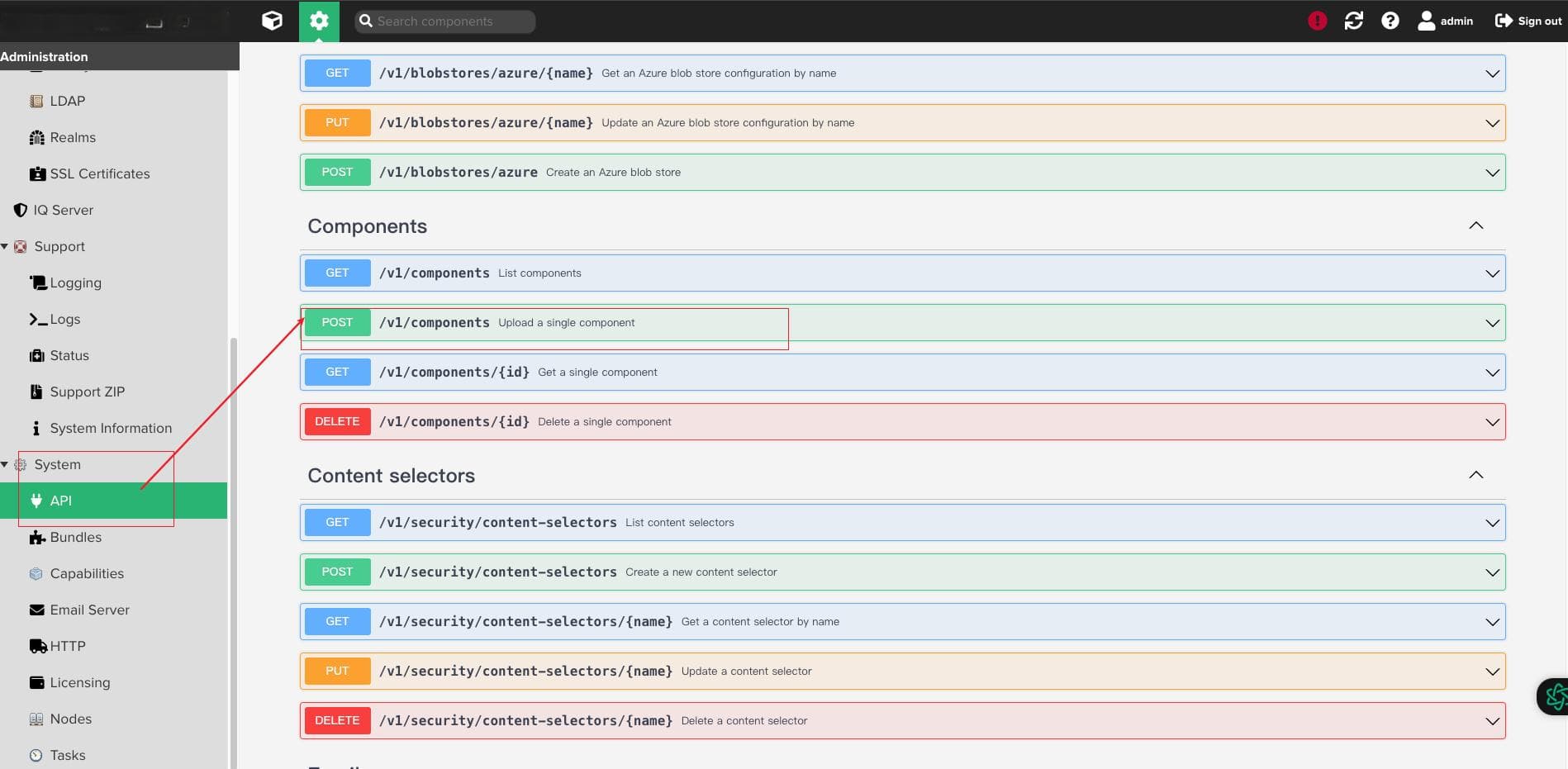Click the red alert status icon

pos(1317,21)
